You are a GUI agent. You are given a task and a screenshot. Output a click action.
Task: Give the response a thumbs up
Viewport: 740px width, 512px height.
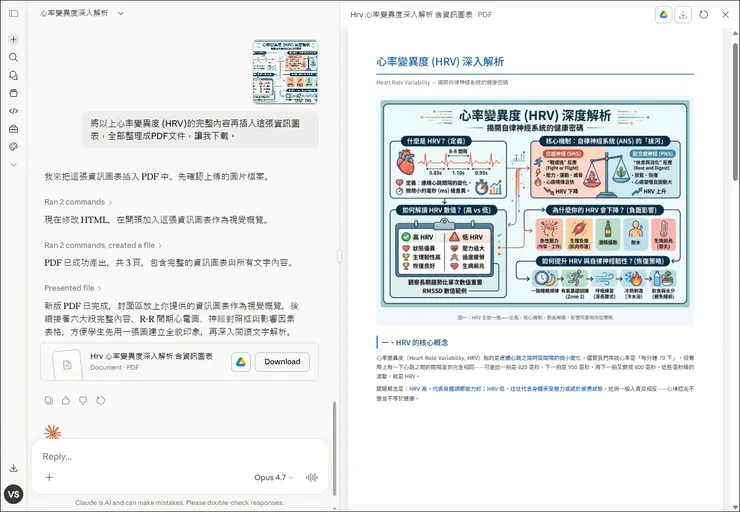[66, 401]
